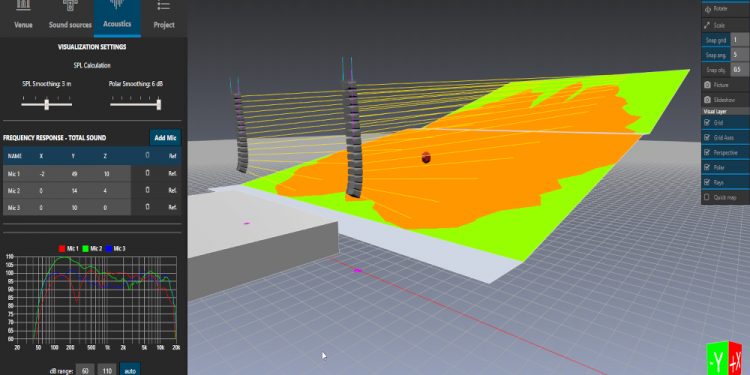Delete Mic 3 using its trash icon
The height and width of the screenshot is (375, 750).
(147, 207)
